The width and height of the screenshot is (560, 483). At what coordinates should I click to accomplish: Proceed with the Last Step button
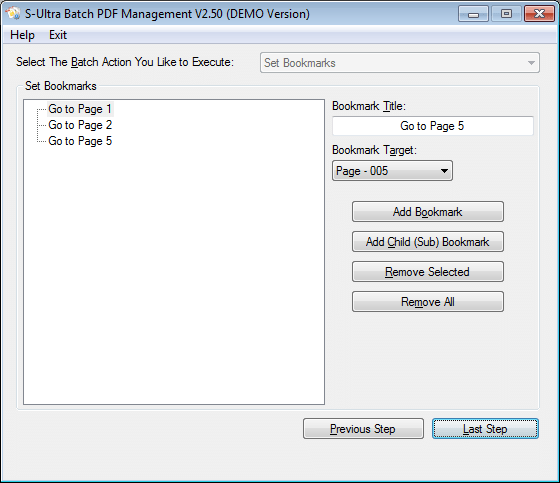[x=485, y=429]
